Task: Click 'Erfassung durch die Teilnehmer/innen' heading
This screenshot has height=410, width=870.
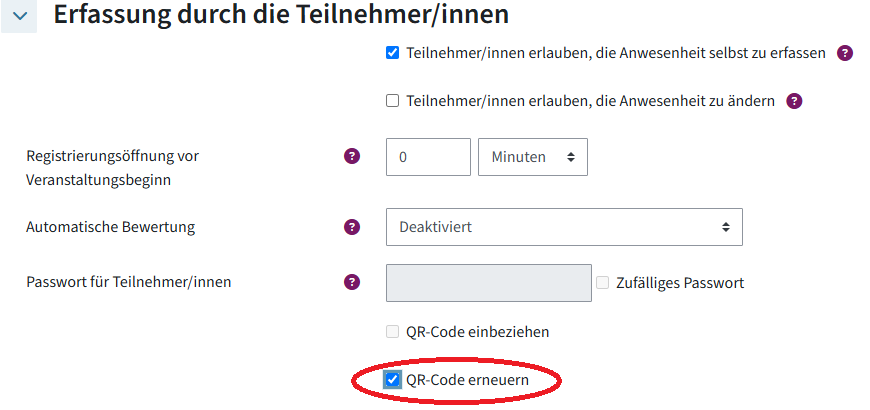Action: point(281,15)
